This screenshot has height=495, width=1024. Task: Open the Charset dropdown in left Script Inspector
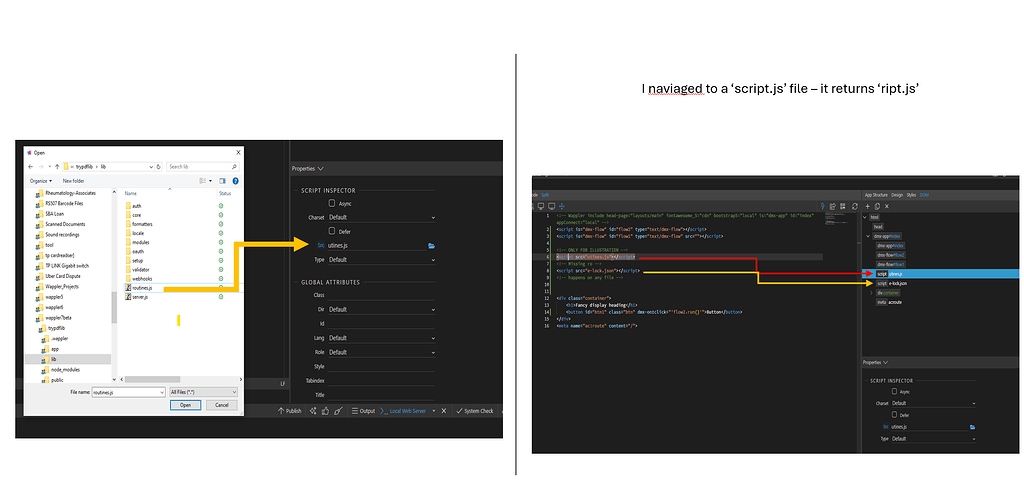coord(382,217)
